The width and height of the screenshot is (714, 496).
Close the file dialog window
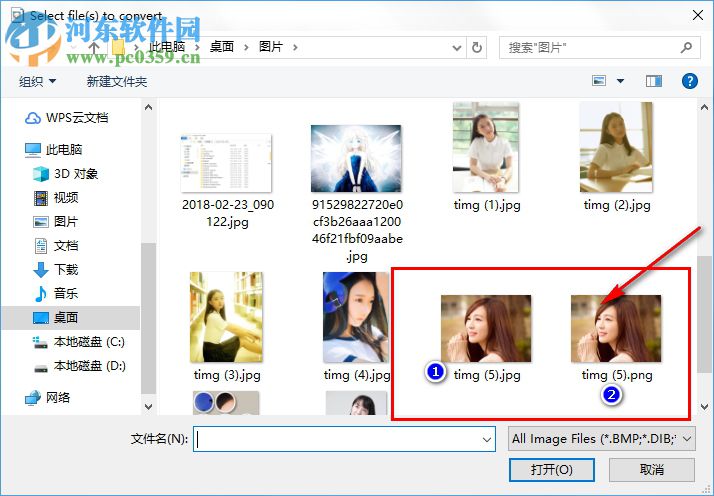[698, 15]
